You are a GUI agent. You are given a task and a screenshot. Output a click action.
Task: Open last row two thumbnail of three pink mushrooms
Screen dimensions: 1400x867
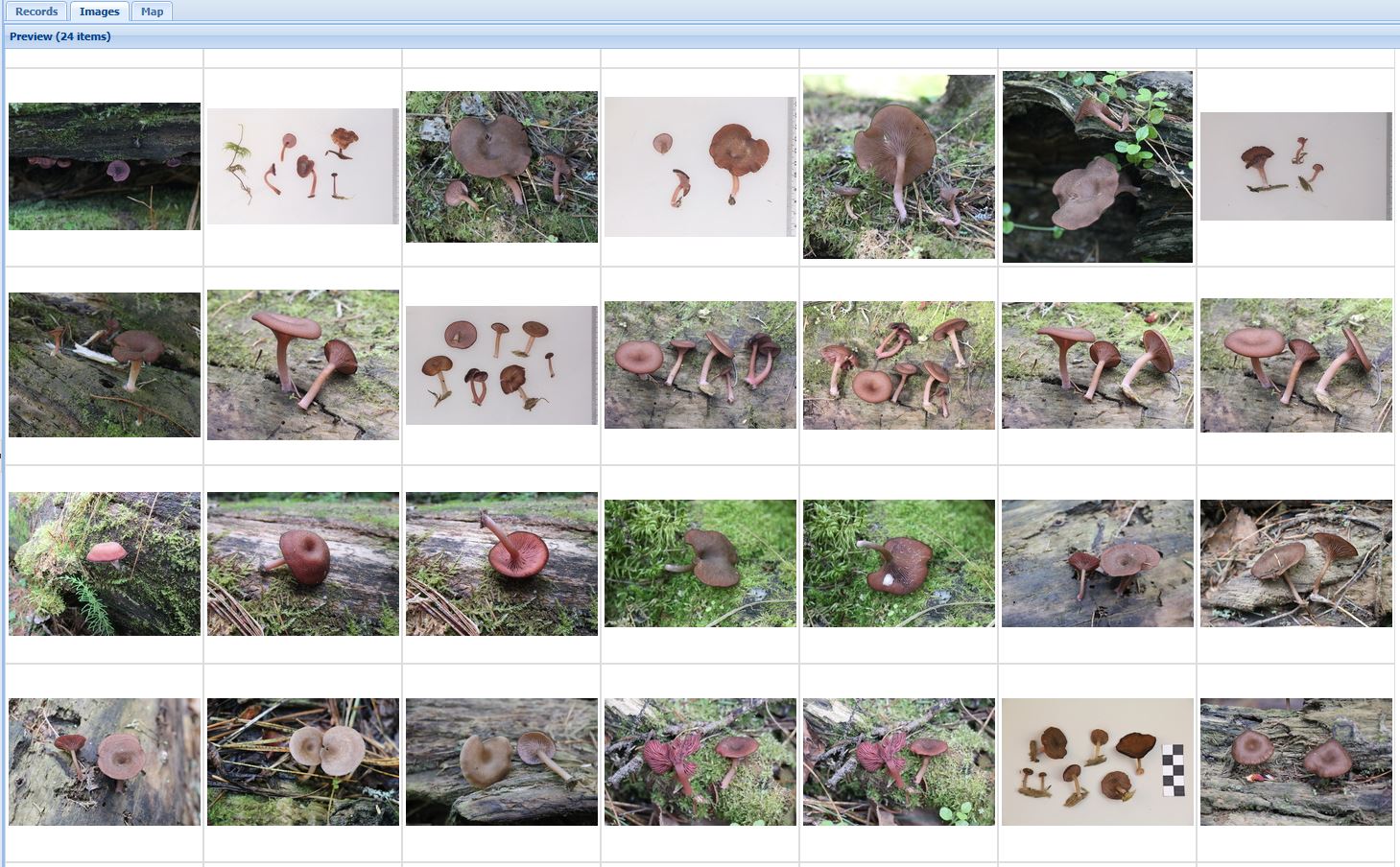tap(1296, 365)
